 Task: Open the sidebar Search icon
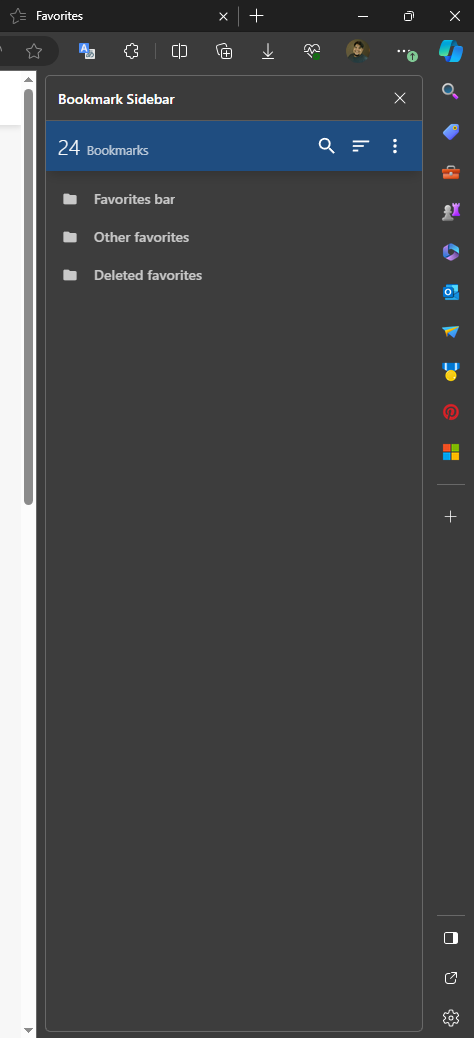(x=451, y=91)
